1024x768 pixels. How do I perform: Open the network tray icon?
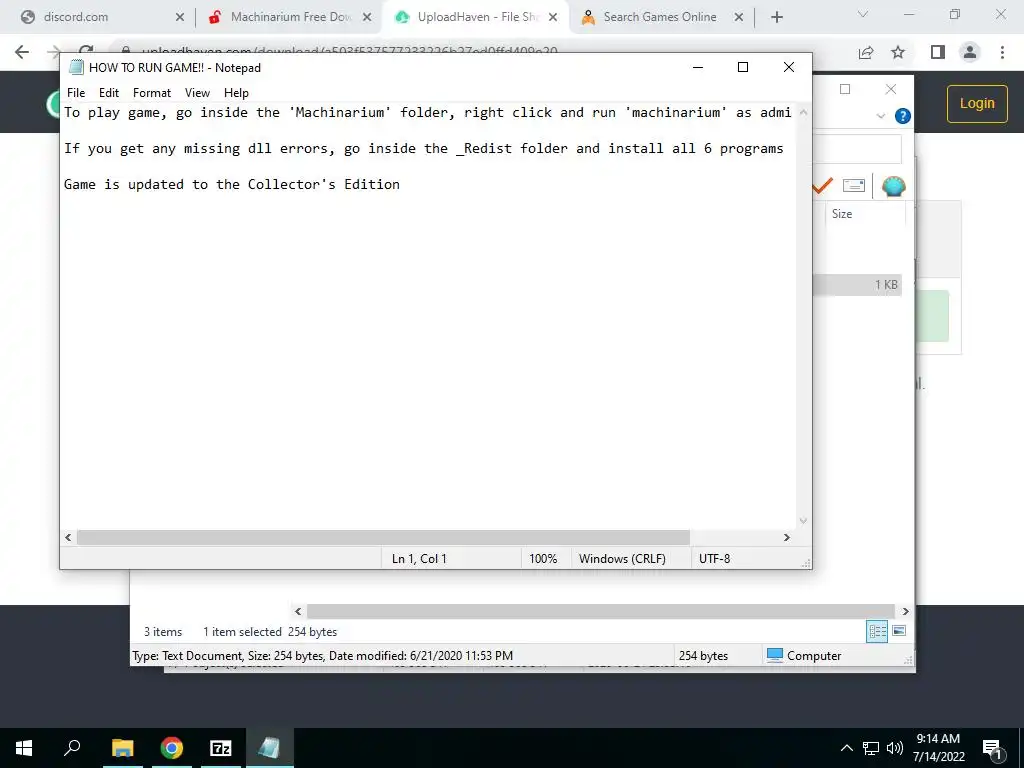click(871, 748)
